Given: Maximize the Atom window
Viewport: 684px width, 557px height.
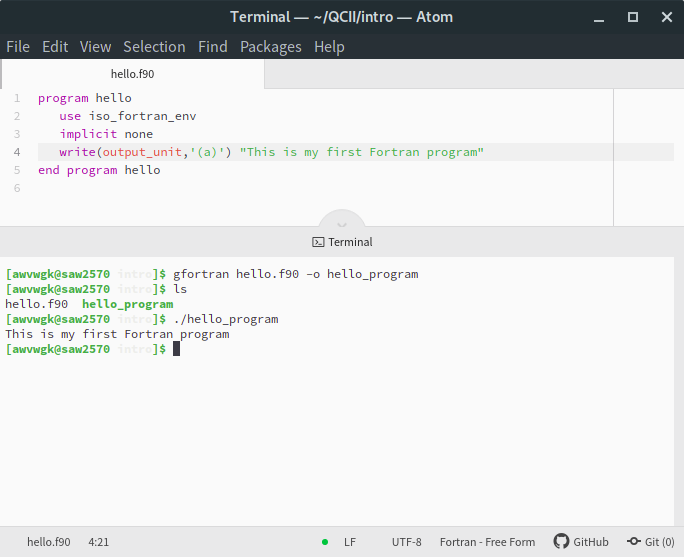Looking at the screenshot, I should (x=633, y=17).
